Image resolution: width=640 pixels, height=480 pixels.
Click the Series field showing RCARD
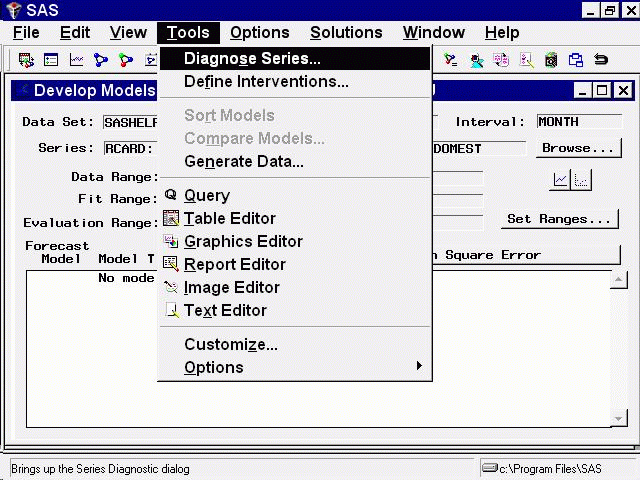[x=131, y=148]
